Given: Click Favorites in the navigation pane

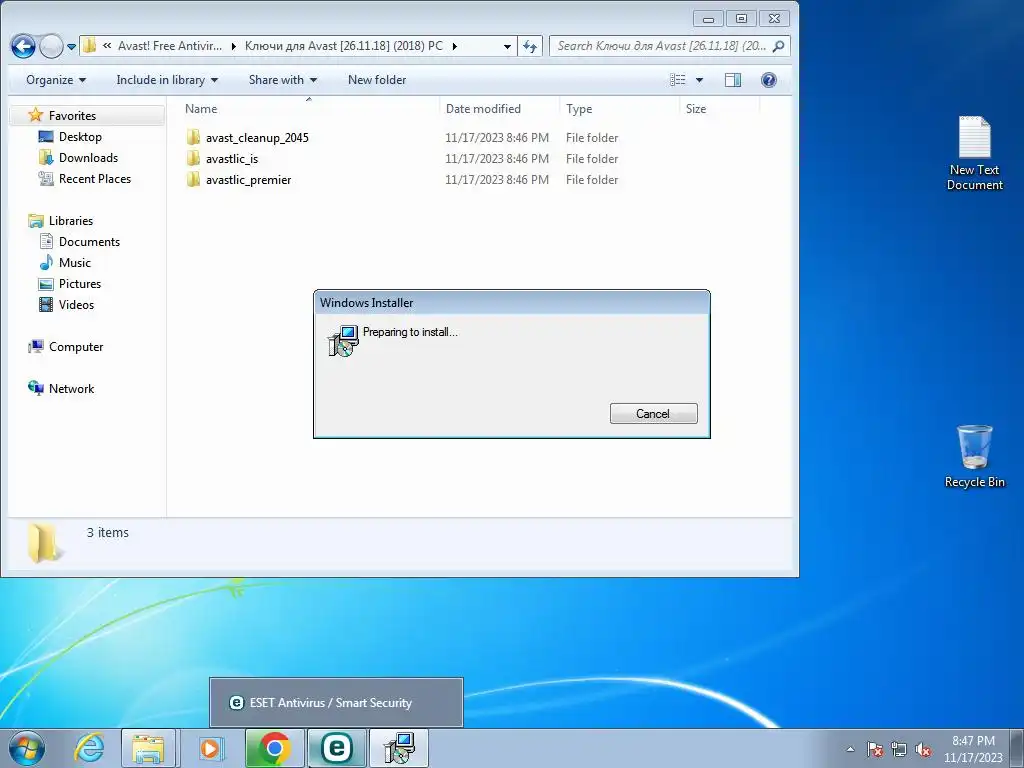Looking at the screenshot, I should pos(72,116).
